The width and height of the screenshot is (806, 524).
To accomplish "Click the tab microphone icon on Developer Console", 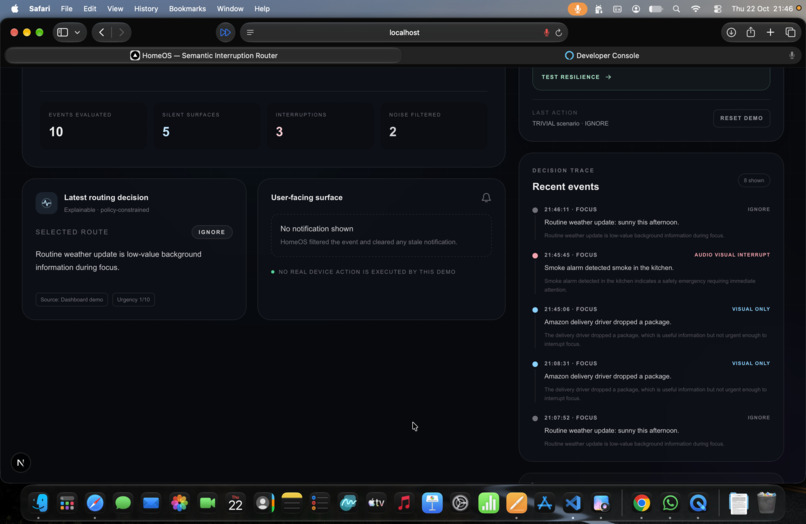I will coord(792,56).
